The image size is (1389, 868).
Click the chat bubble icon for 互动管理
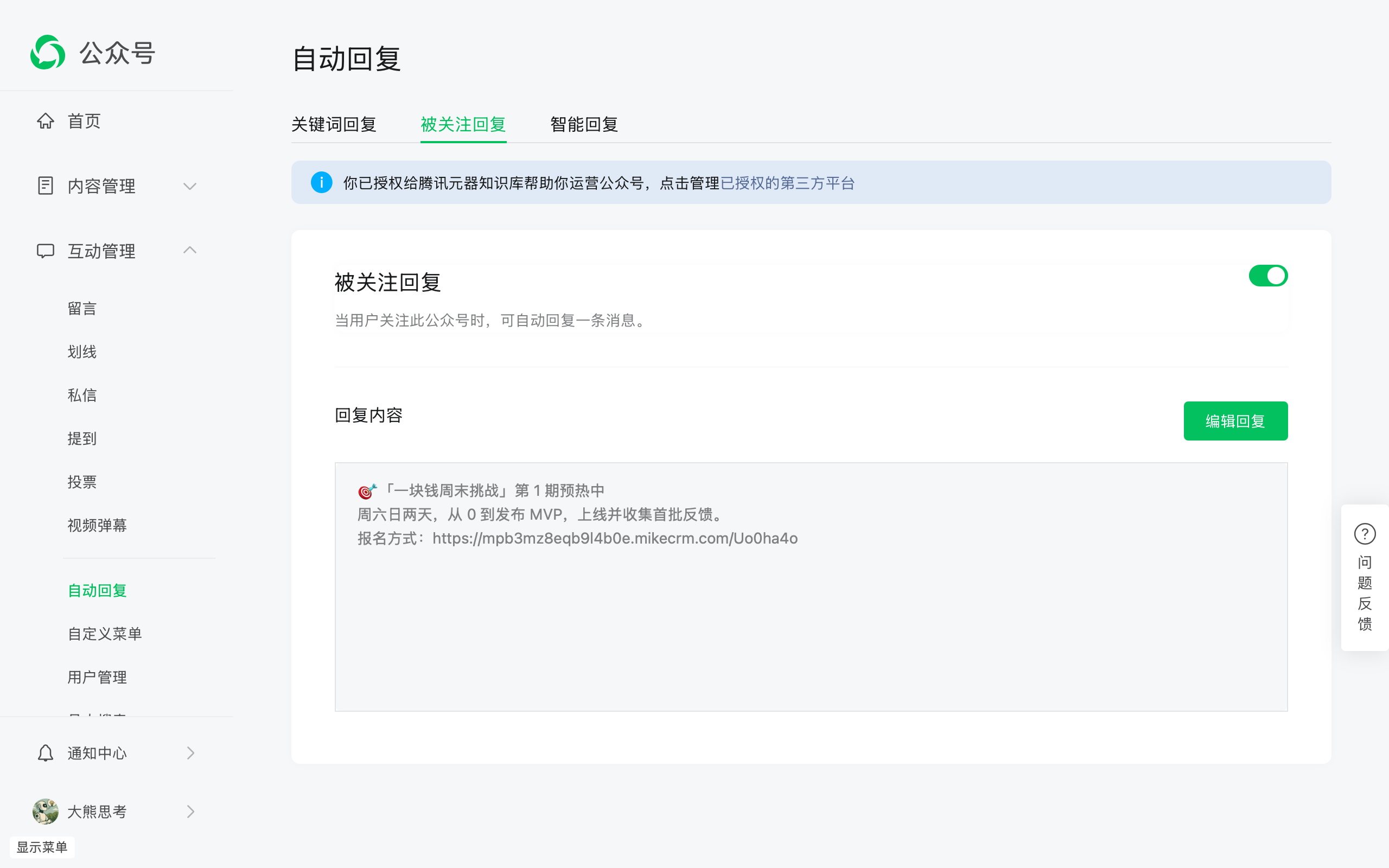pos(46,251)
